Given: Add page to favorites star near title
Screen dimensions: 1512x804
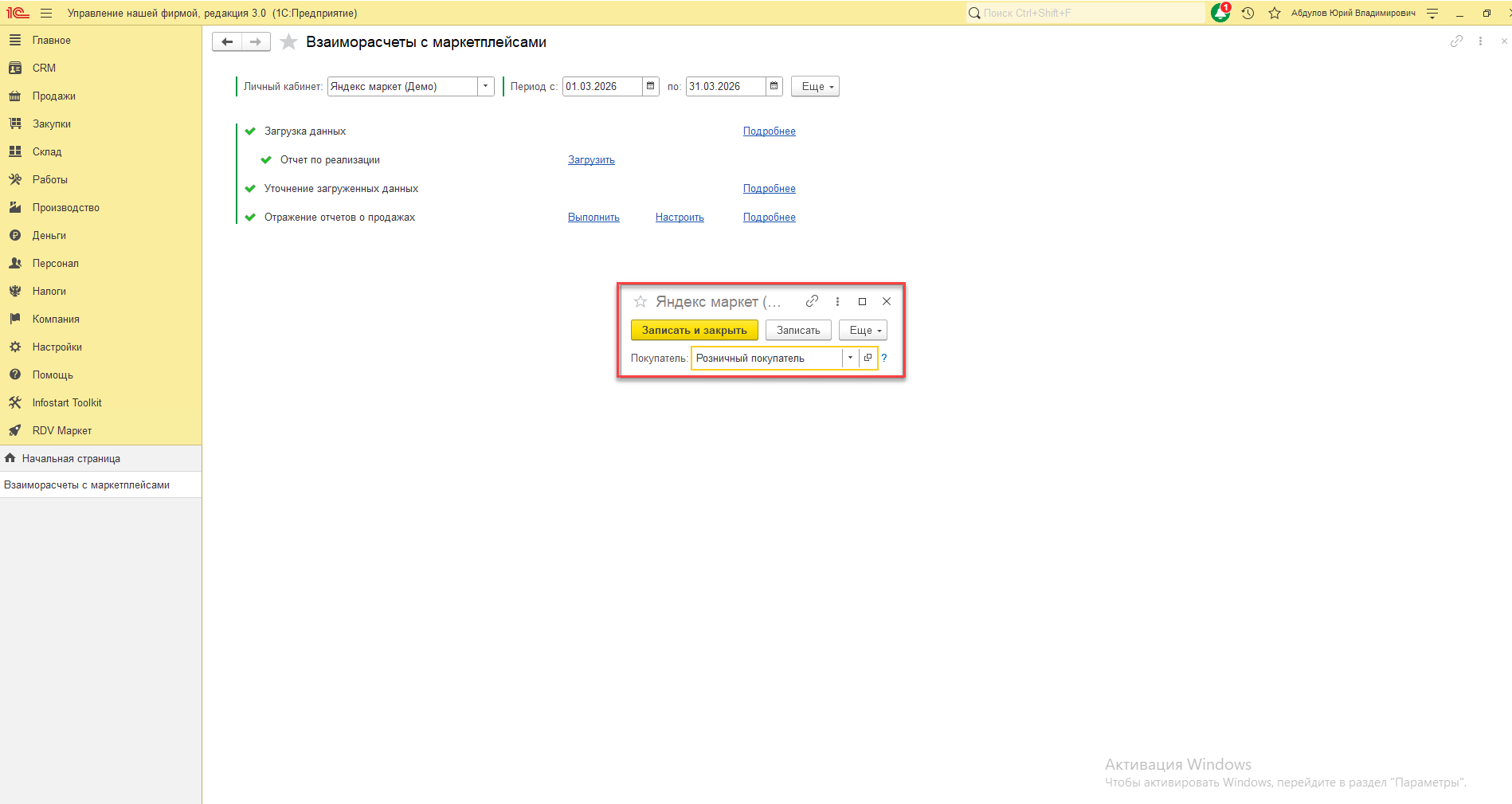Looking at the screenshot, I should click(288, 42).
